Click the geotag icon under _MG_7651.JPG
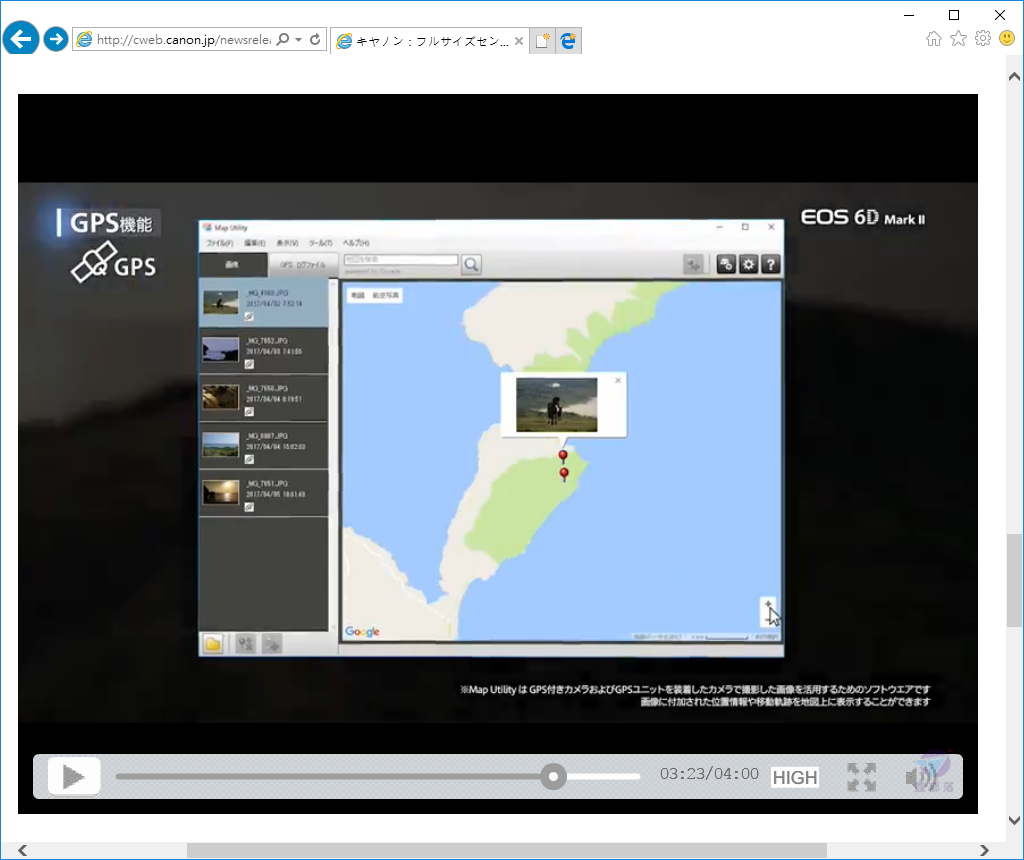Screen dimensions: 1024x860 (x=249, y=507)
